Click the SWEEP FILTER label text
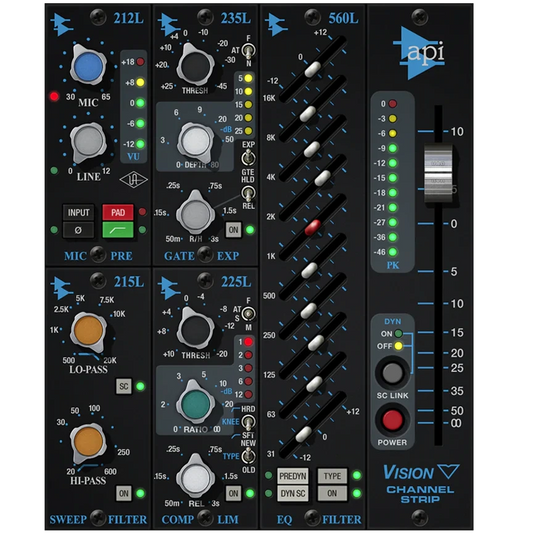This screenshot has width=533, height=533. pyautogui.click(x=98, y=519)
